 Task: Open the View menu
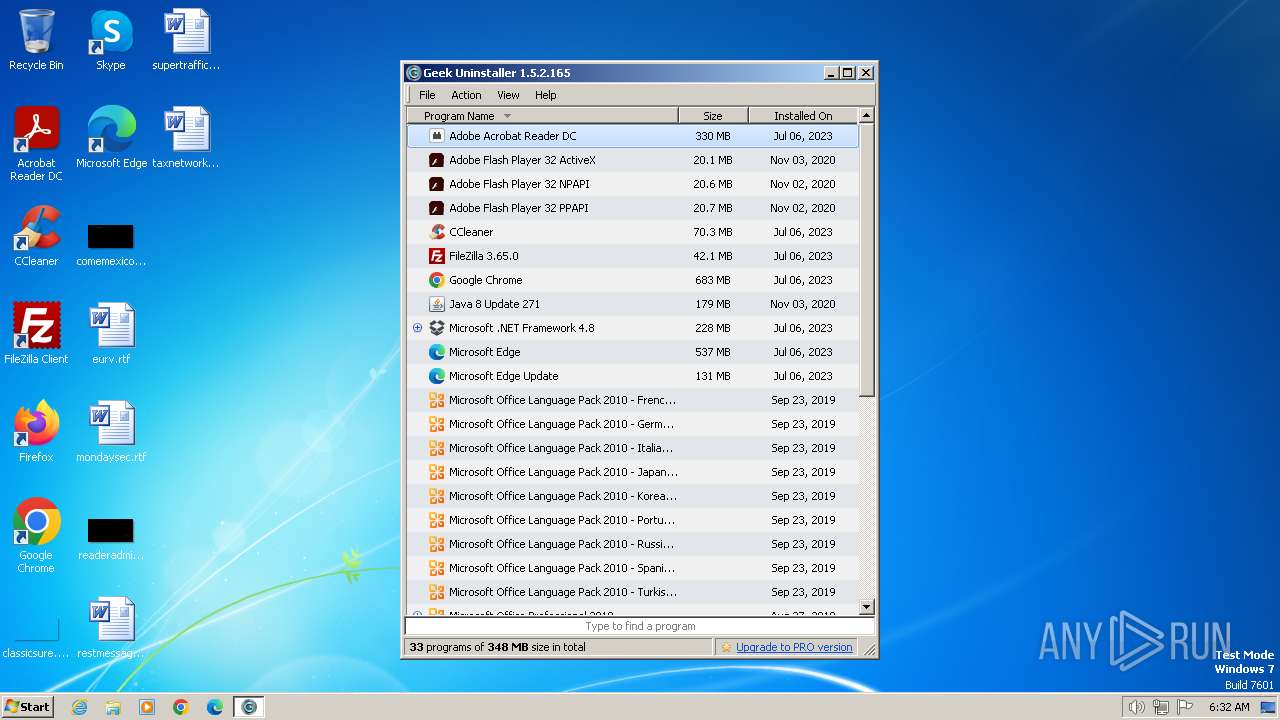click(x=508, y=95)
